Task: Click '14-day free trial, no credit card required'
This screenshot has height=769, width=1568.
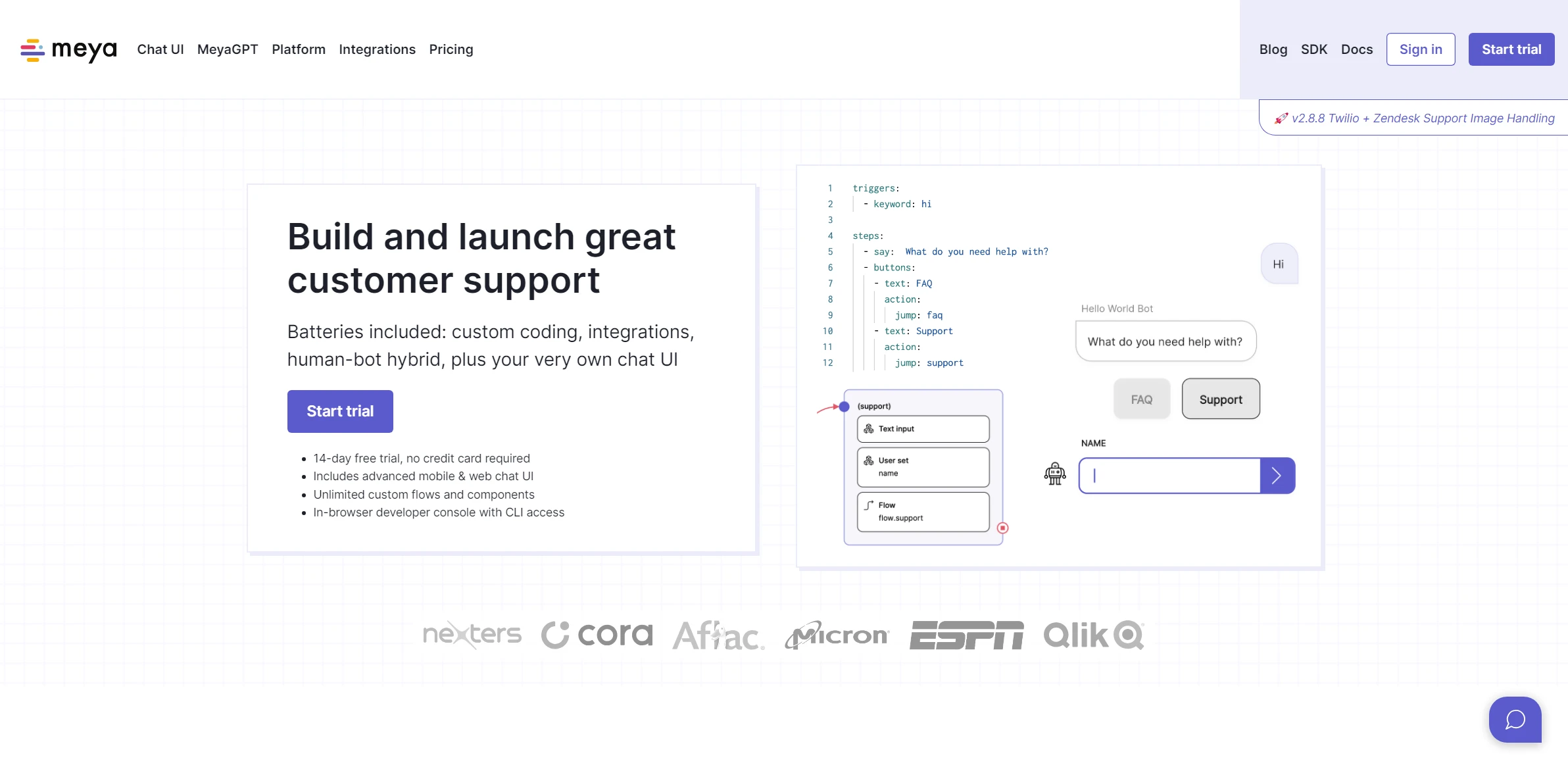Action: pos(422,459)
